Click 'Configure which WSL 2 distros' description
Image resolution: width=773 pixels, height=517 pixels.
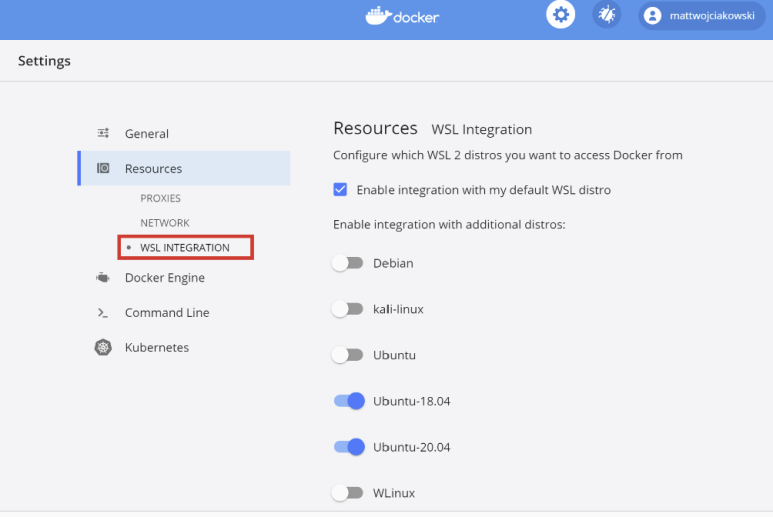tap(508, 155)
